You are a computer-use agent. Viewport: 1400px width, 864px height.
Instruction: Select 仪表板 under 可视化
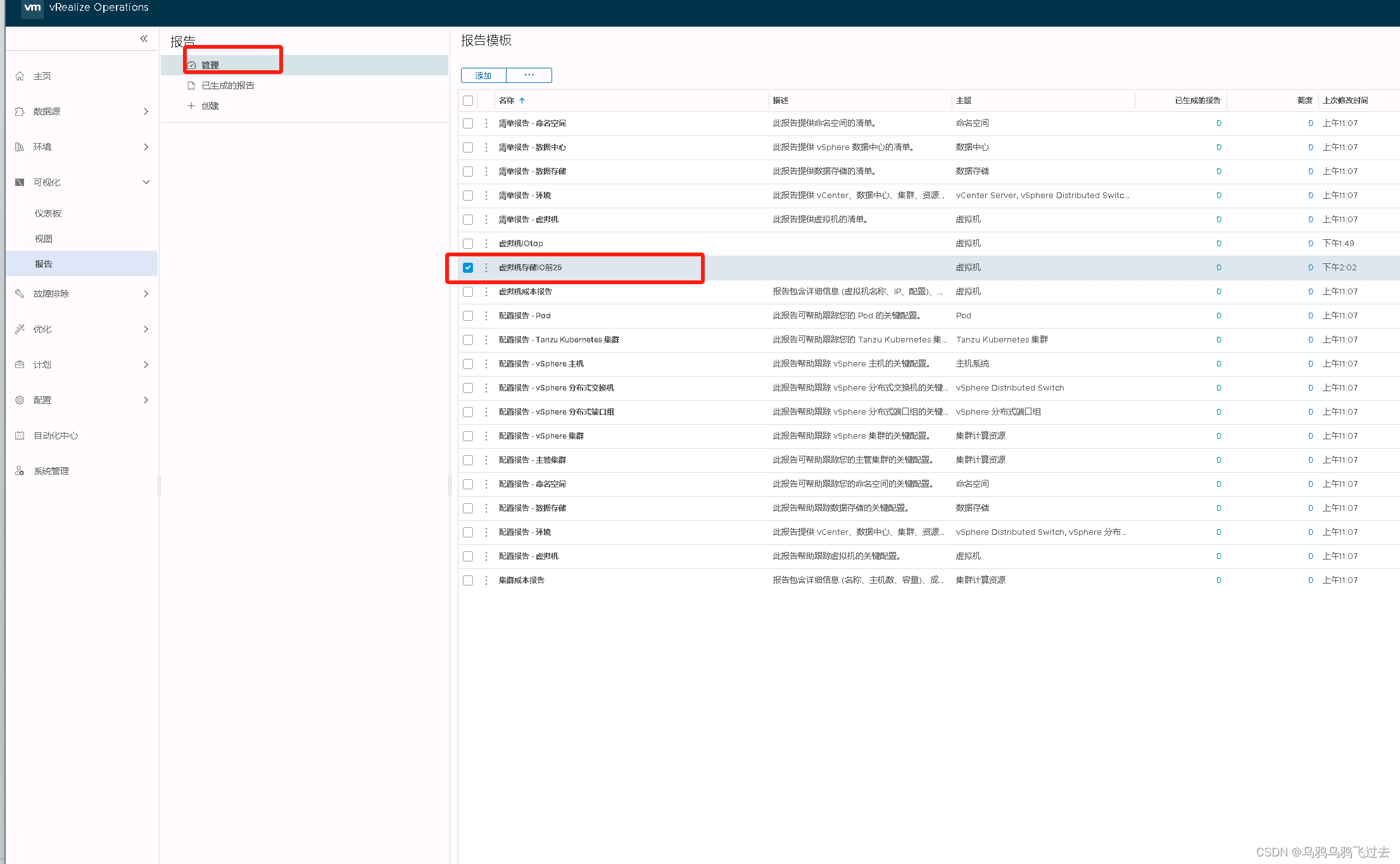coord(48,213)
